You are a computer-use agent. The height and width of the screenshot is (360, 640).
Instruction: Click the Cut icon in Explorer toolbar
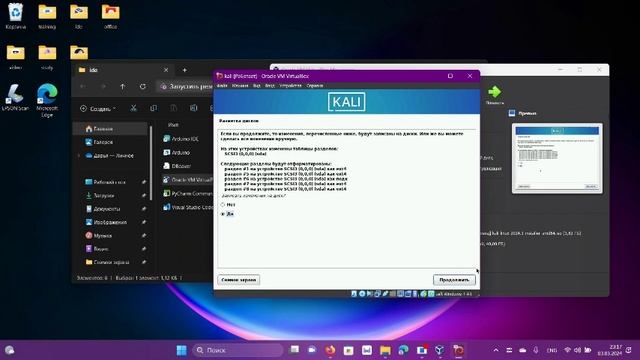click(x=133, y=108)
